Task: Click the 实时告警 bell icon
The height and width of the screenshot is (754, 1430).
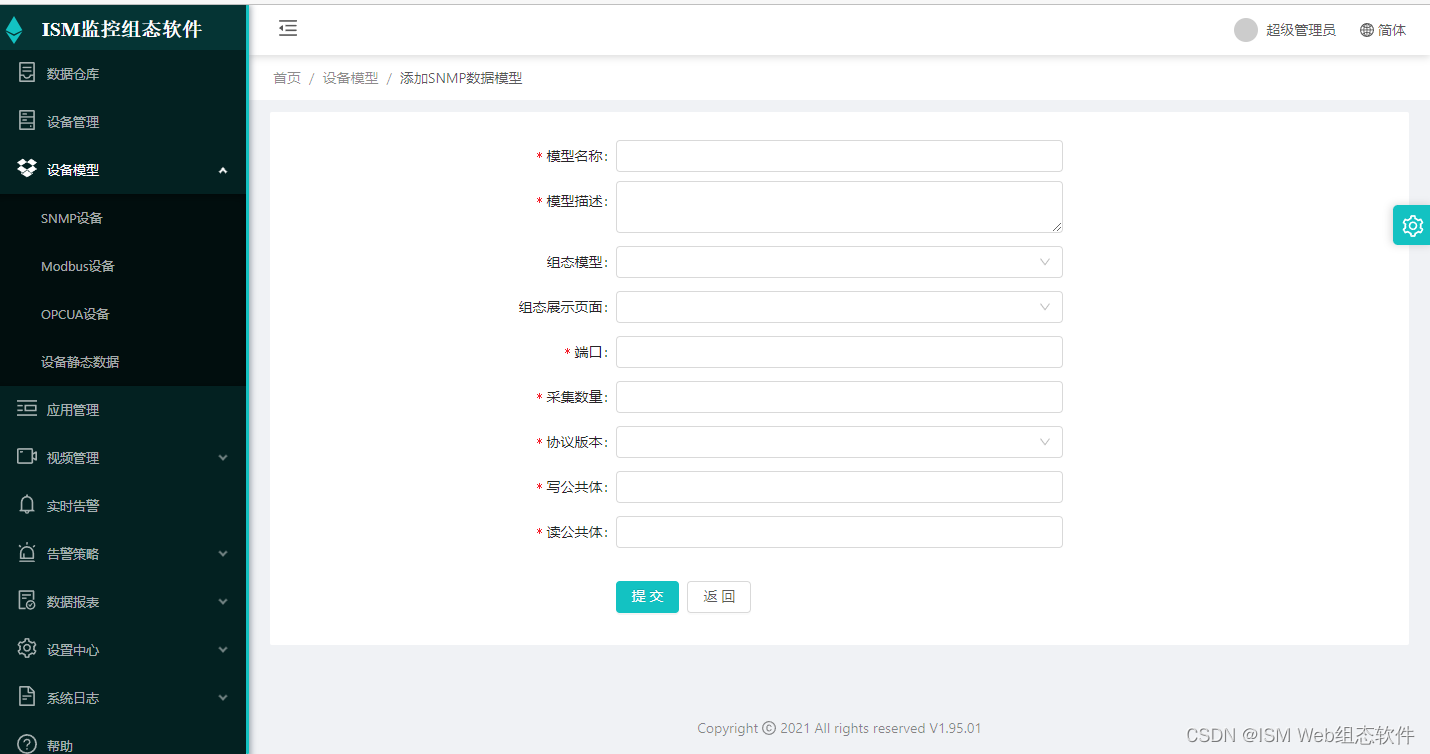Action: coord(27,505)
